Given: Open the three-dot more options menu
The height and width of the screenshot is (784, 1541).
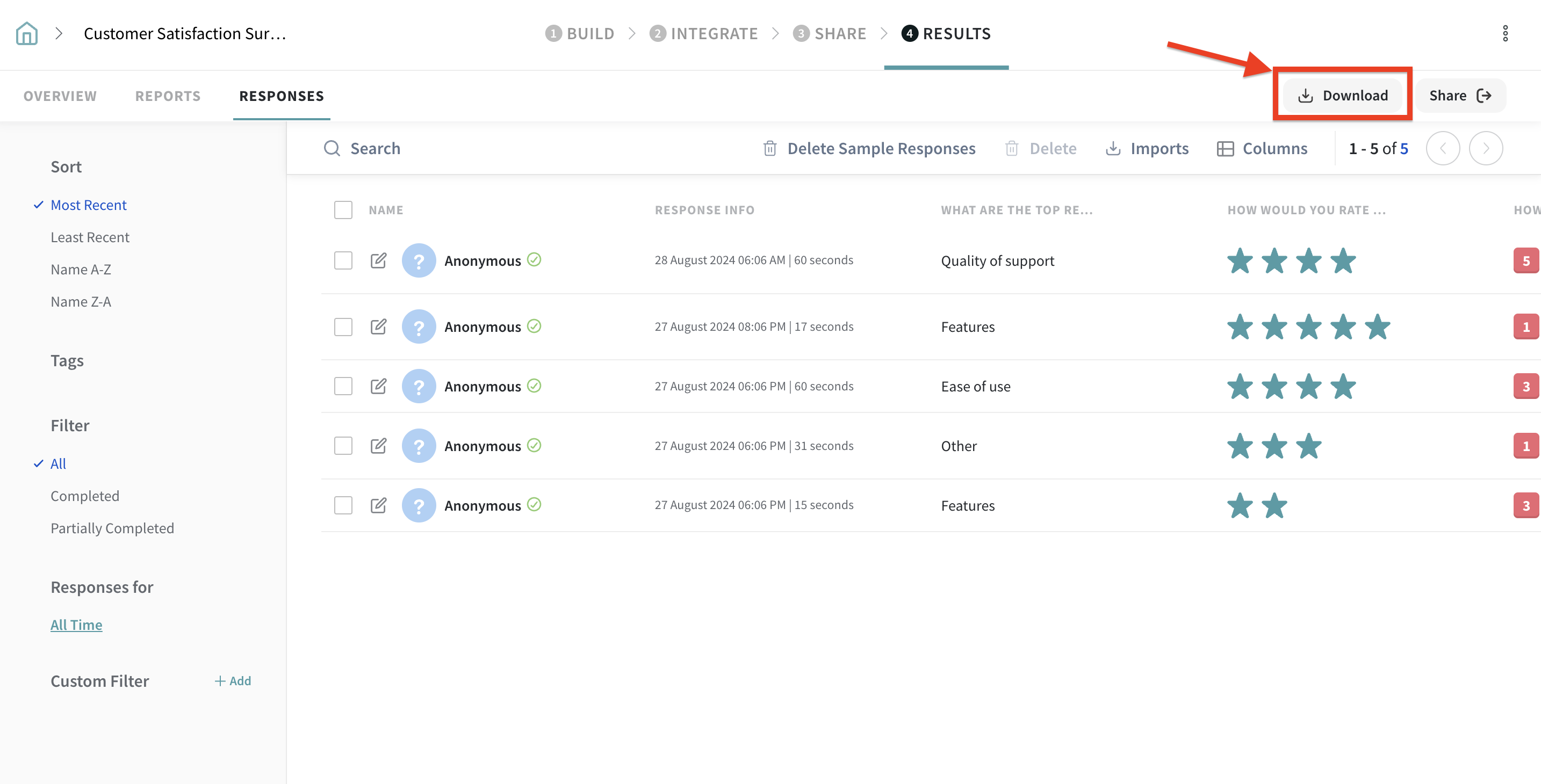Looking at the screenshot, I should coord(1505,33).
